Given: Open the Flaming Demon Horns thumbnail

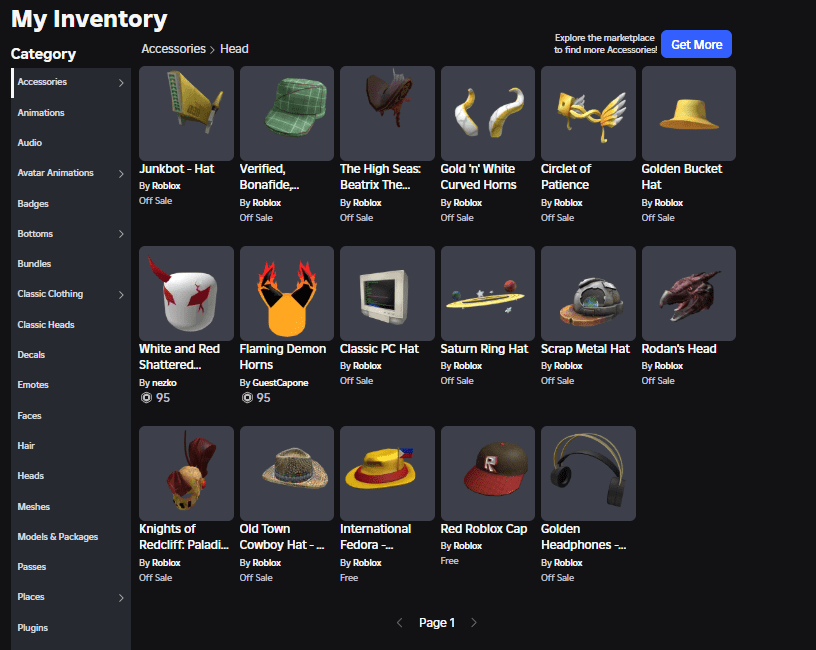Looking at the screenshot, I should [x=287, y=293].
